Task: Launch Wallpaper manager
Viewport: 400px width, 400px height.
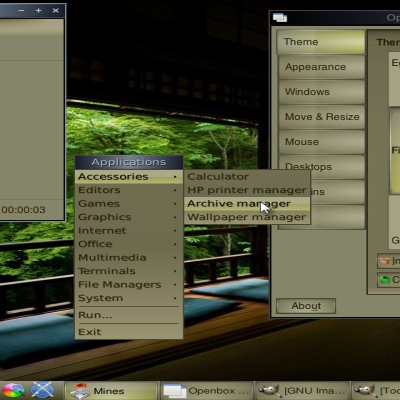Action: pos(247,217)
